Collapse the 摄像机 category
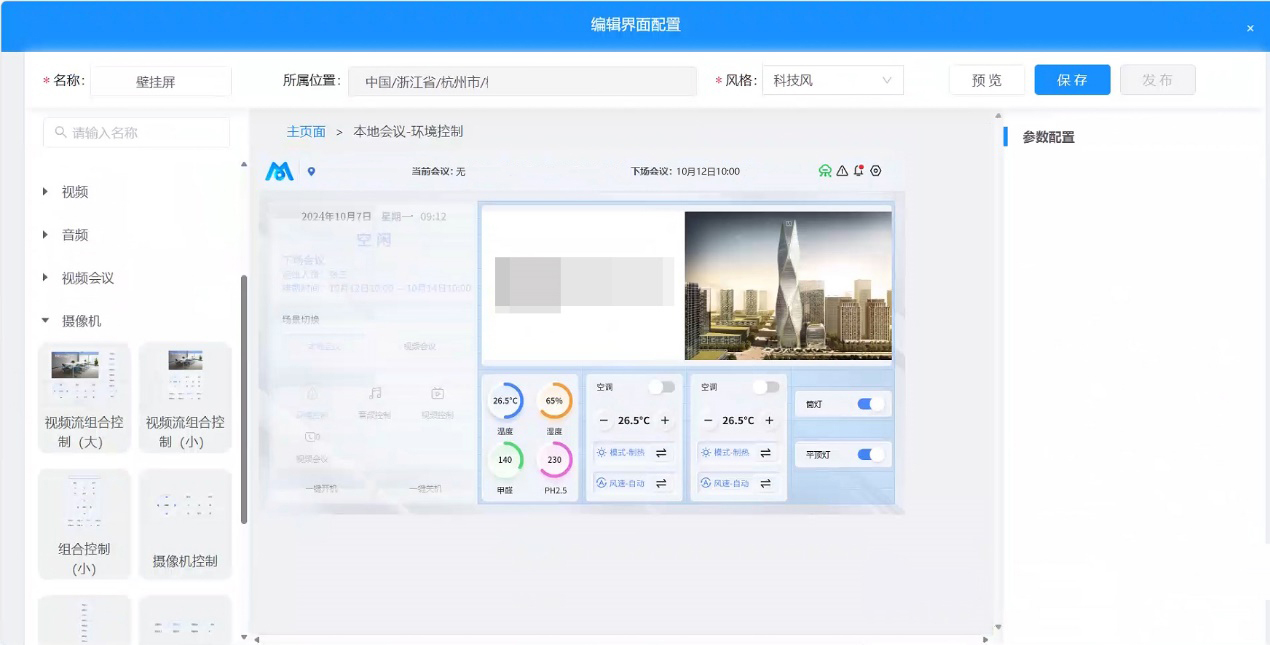Viewport: 1270px width, 645px height. coord(46,321)
